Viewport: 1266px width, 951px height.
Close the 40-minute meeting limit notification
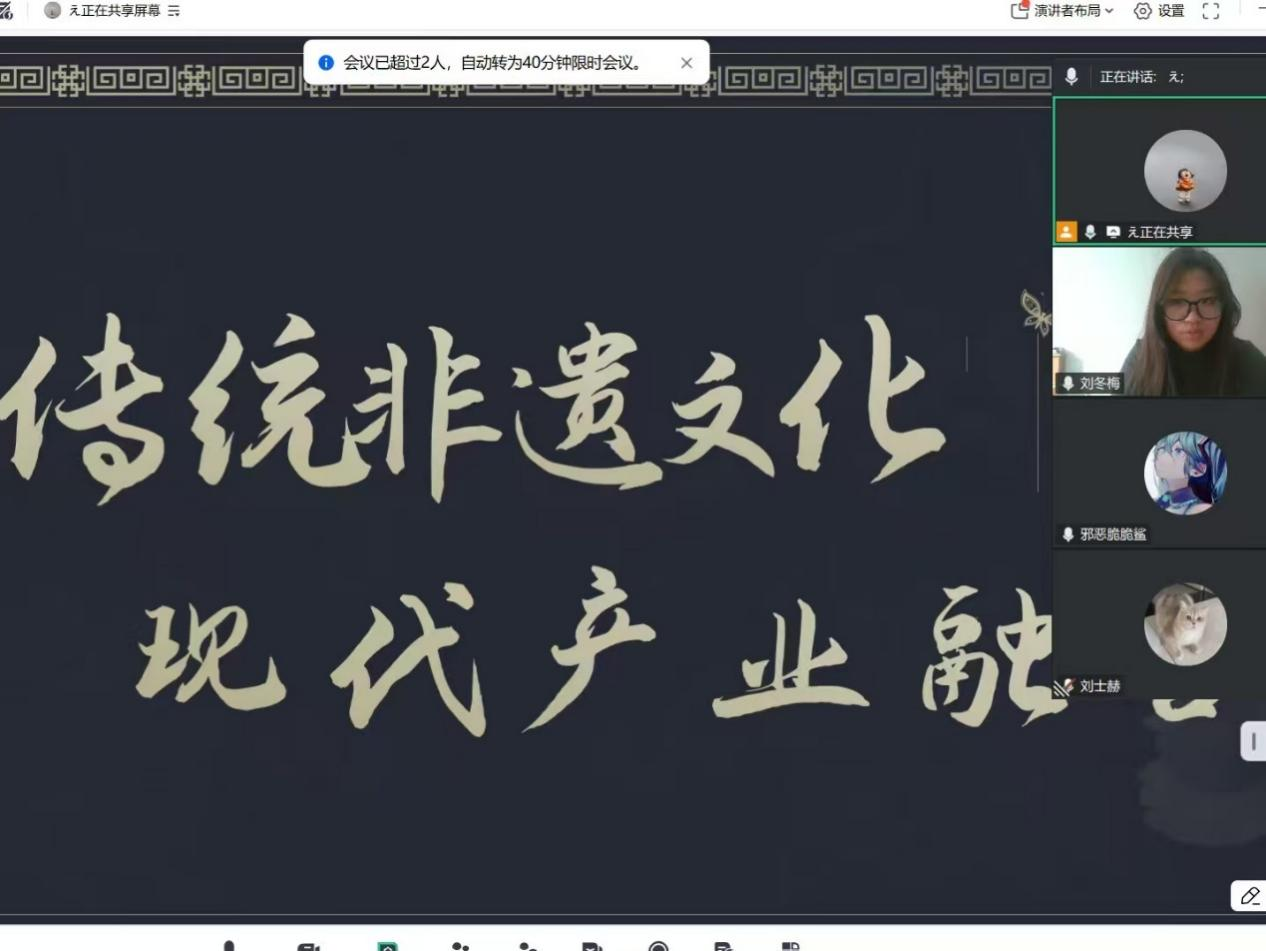[686, 63]
